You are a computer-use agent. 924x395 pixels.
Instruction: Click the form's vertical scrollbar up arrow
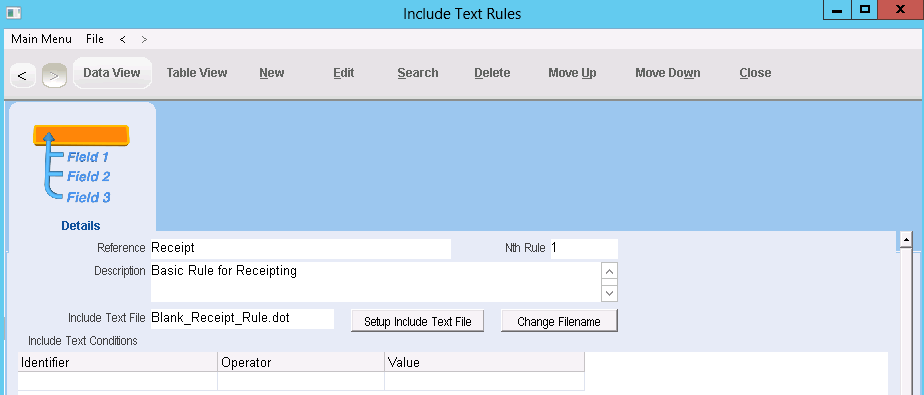pos(906,240)
